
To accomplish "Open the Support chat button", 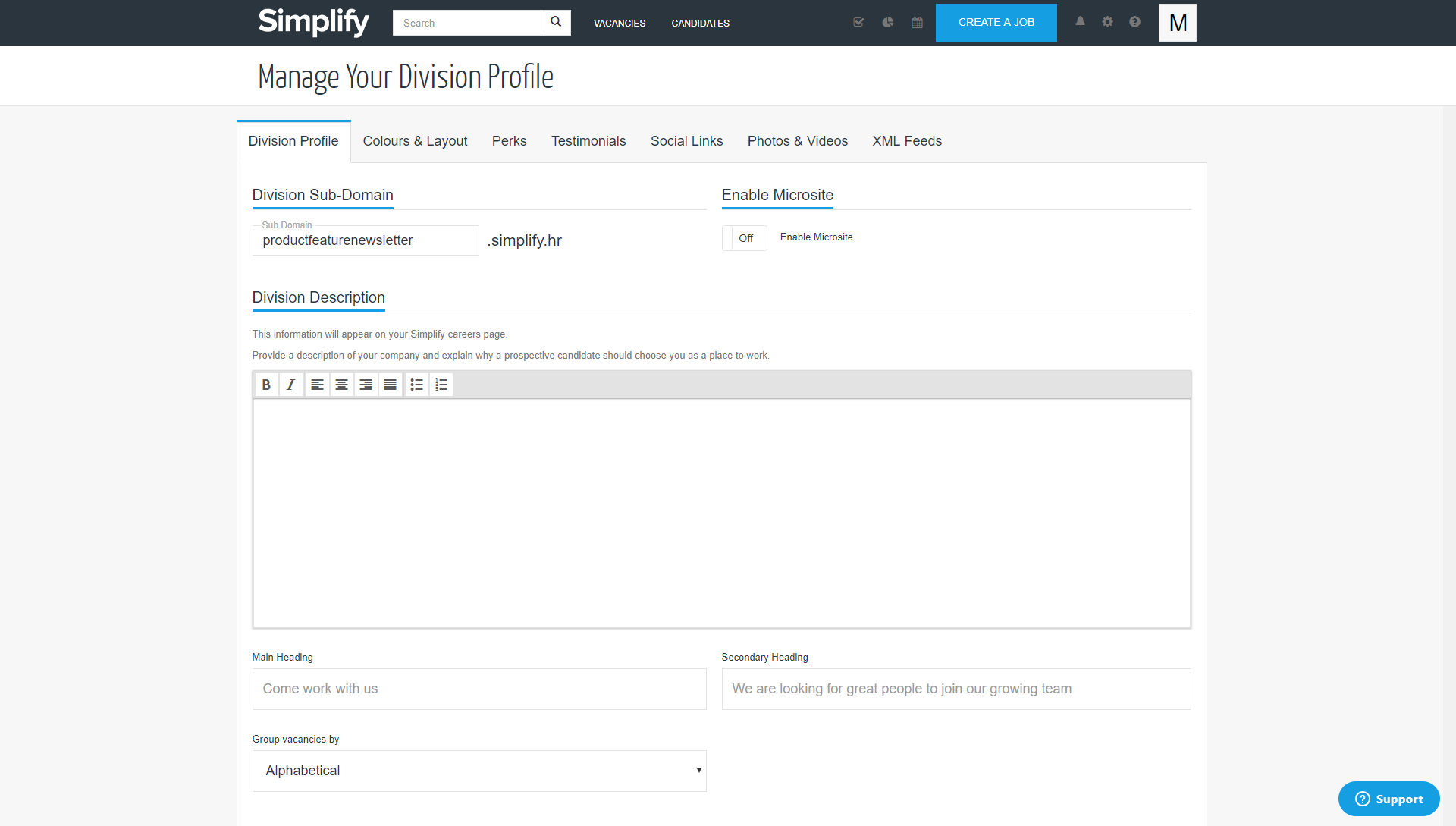I will 1389,799.
